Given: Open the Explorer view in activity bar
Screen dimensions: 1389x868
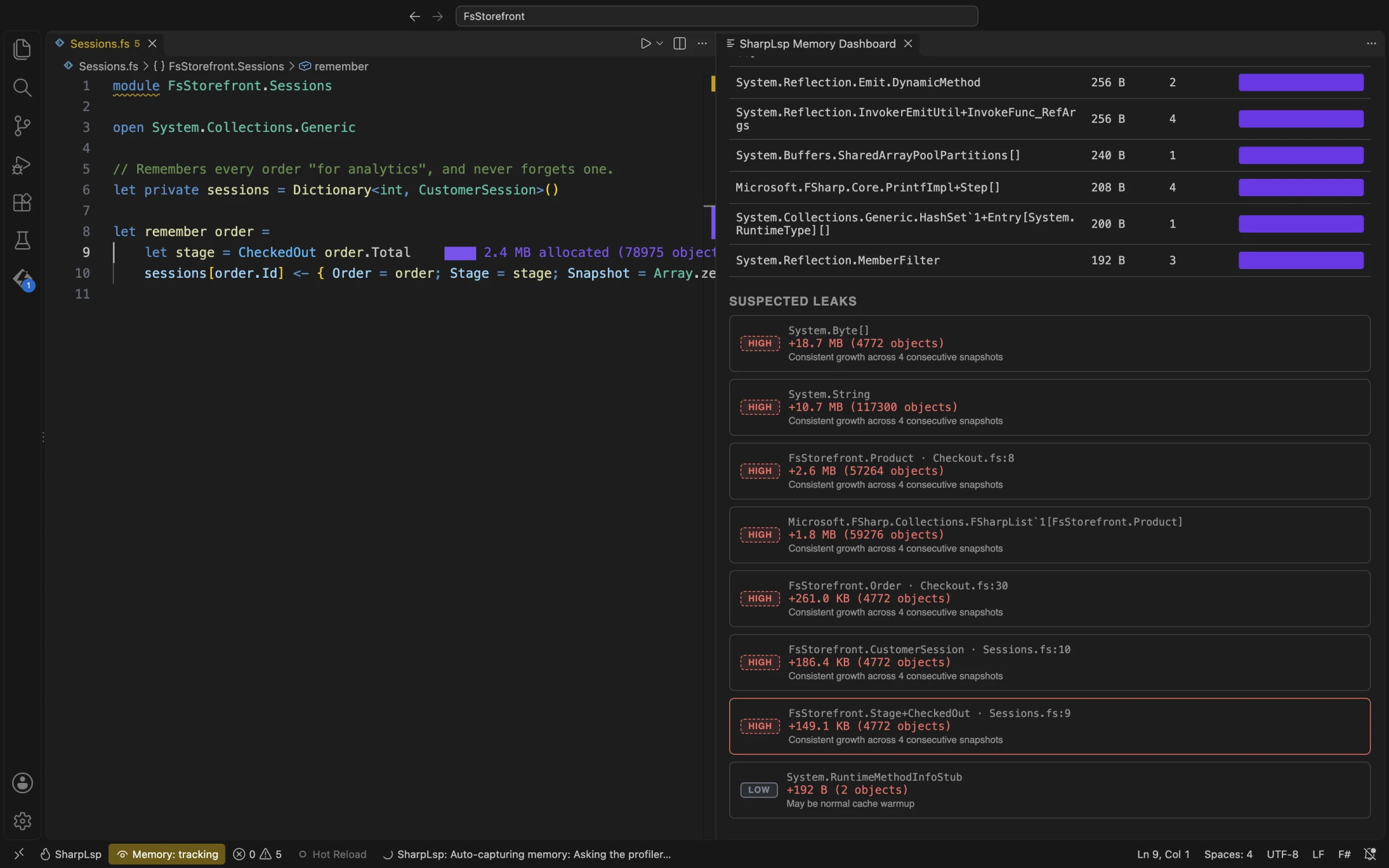Looking at the screenshot, I should (x=22, y=49).
